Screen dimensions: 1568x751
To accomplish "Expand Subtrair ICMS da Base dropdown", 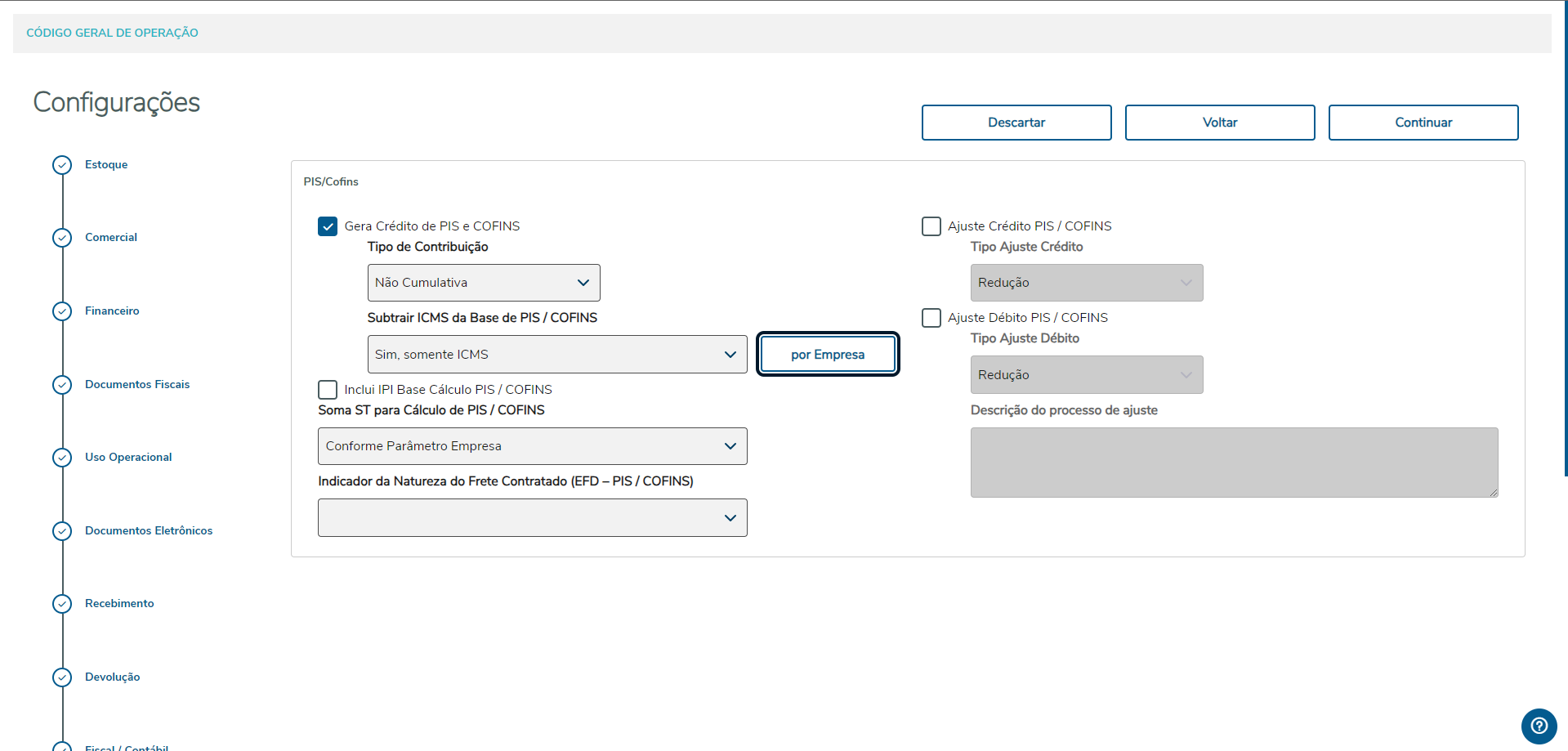I will [x=557, y=355].
